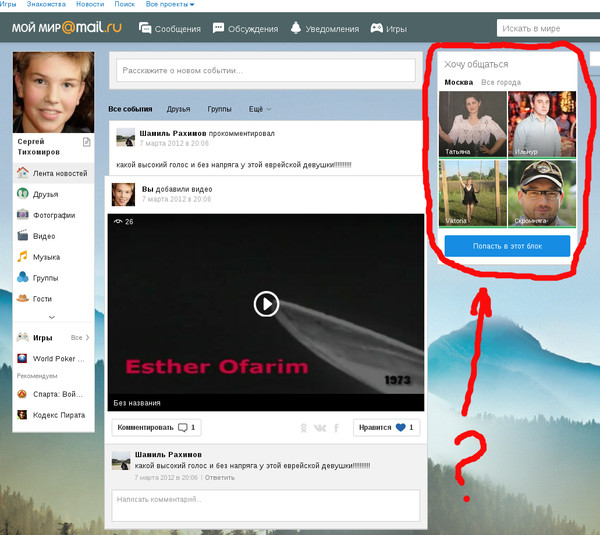The height and width of the screenshot is (535, 600).
Task: Click the Хочу общаться block title
Action: pos(476,64)
